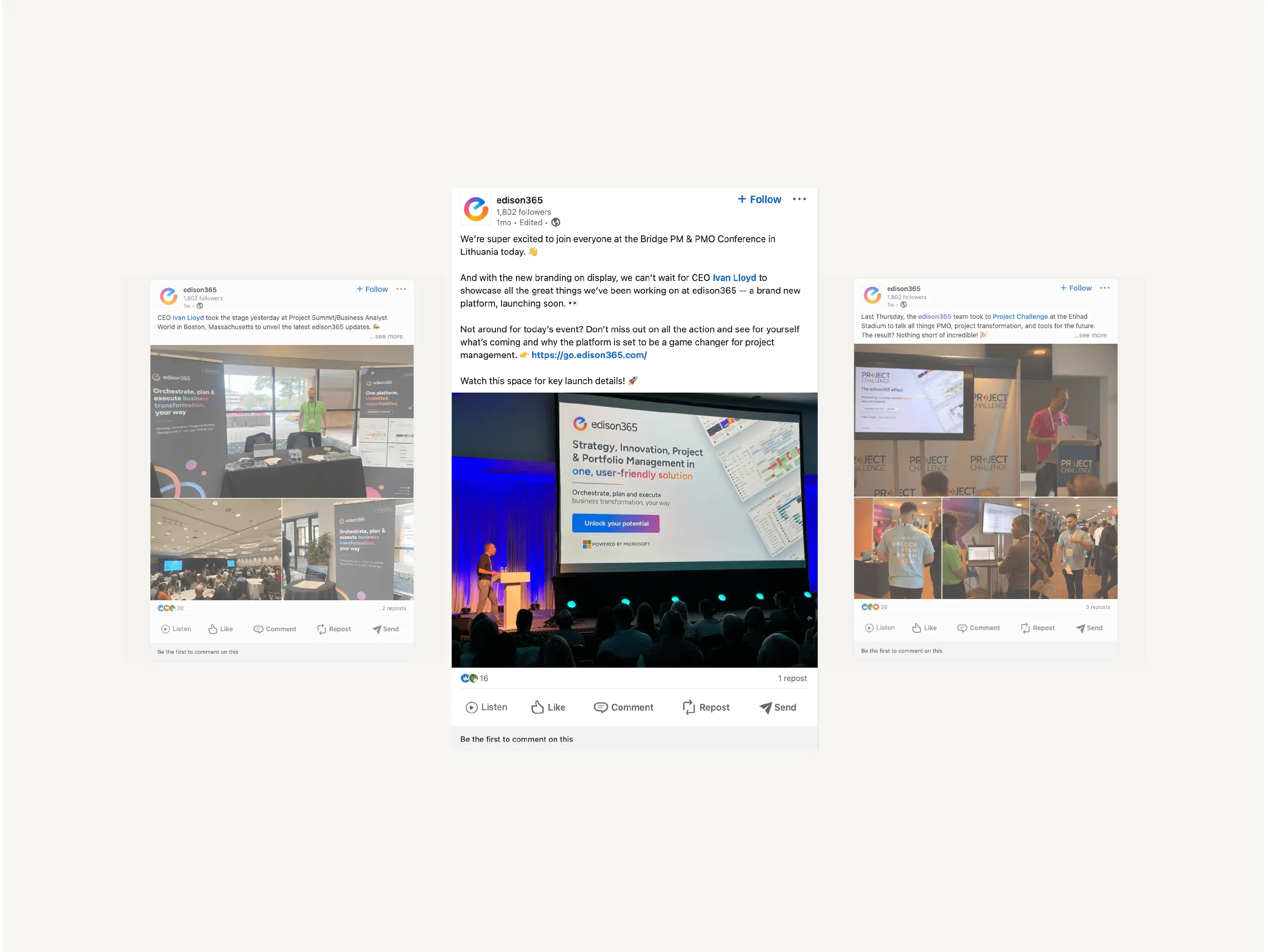Click edison365 logo avatar on center post
This screenshot has height=952, width=1268.
(x=476, y=209)
